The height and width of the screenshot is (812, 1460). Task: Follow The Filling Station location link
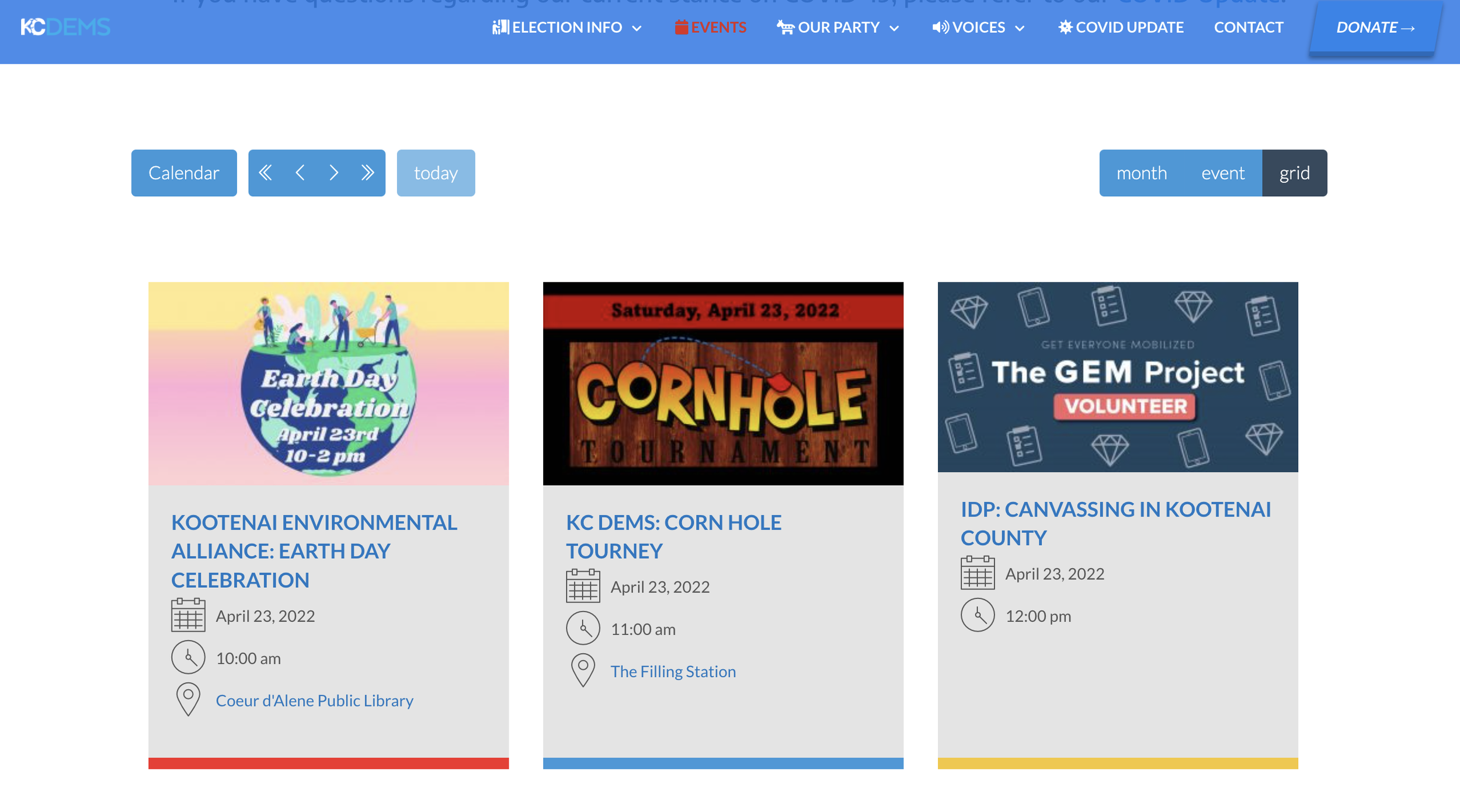point(673,671)
